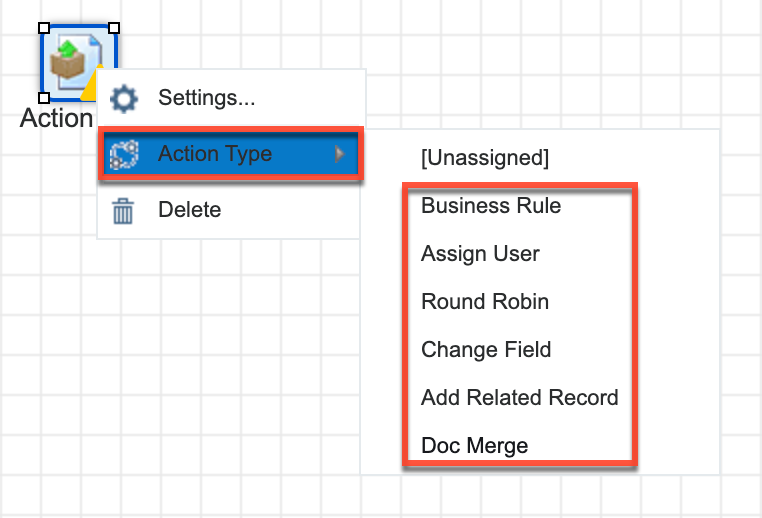Choose Add Related Record option

coord(519,398)
